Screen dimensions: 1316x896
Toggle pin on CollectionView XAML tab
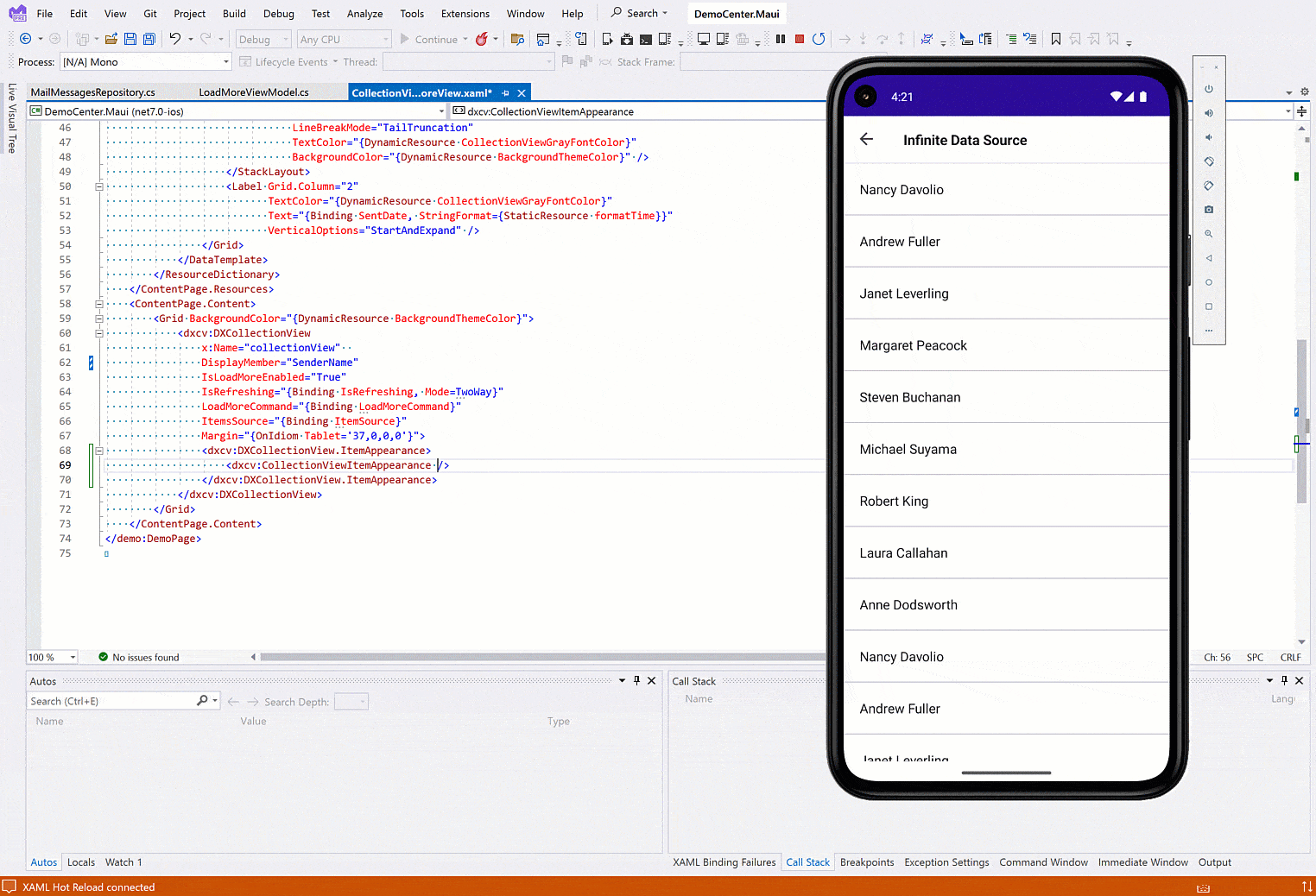coord(506,93)
